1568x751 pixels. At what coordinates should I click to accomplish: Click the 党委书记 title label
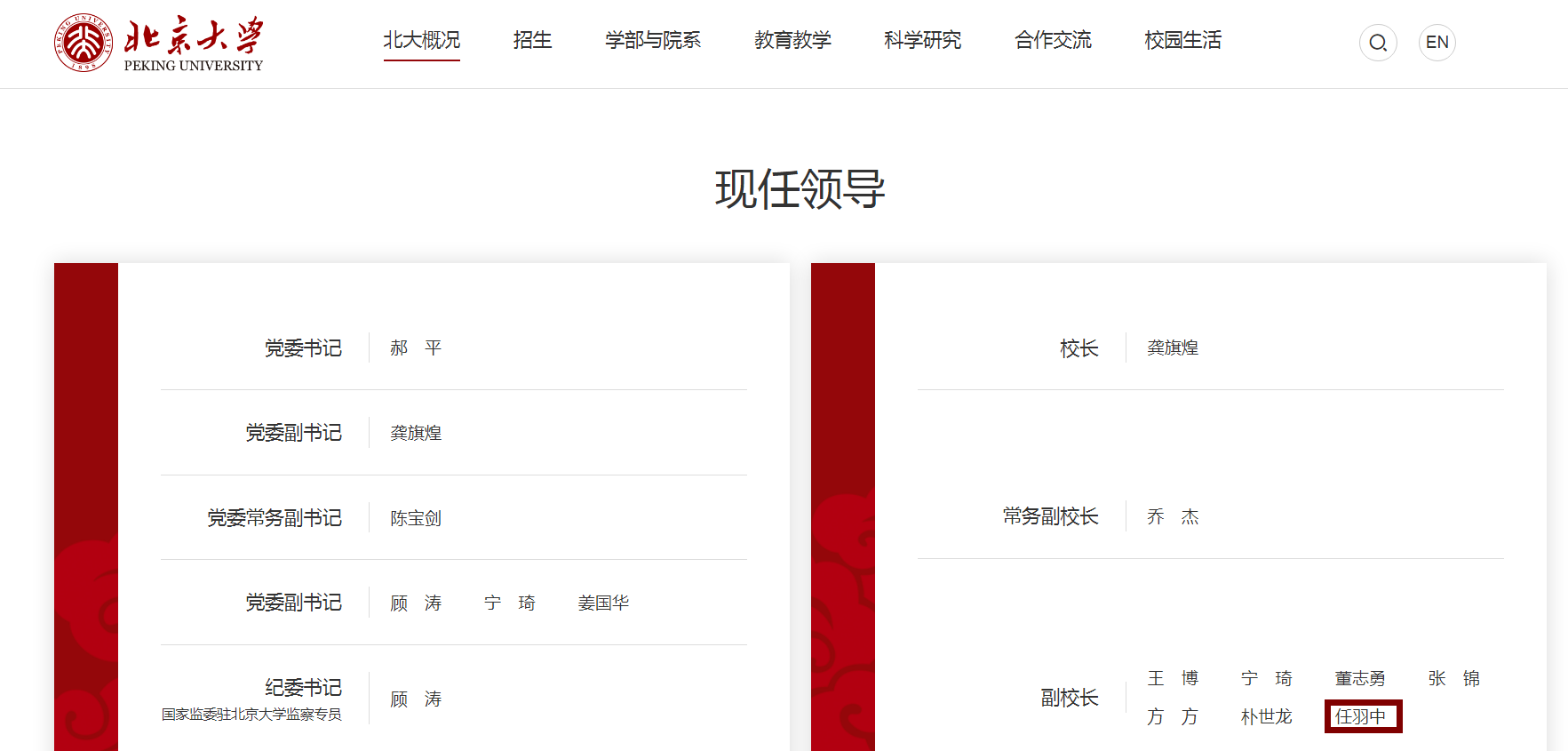[x=303, y=348]
